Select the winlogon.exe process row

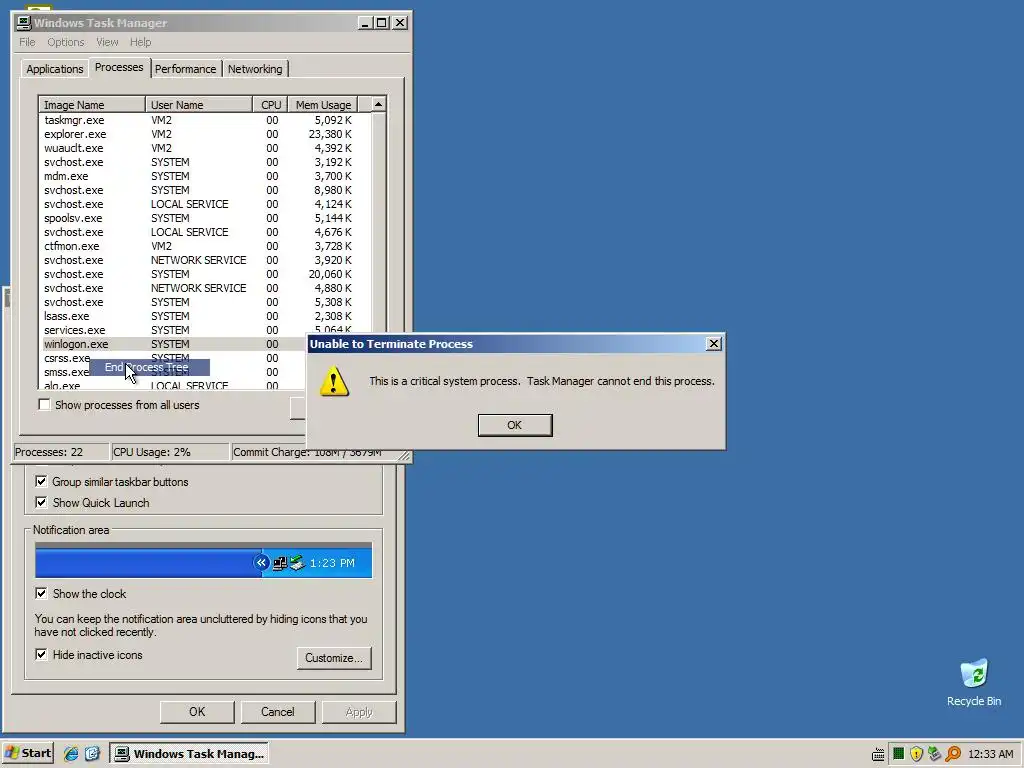pos(174,344)
